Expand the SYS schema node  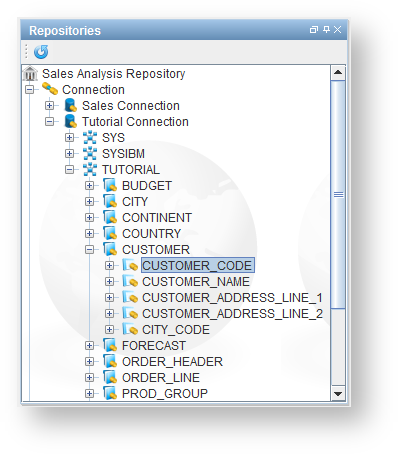69,137
